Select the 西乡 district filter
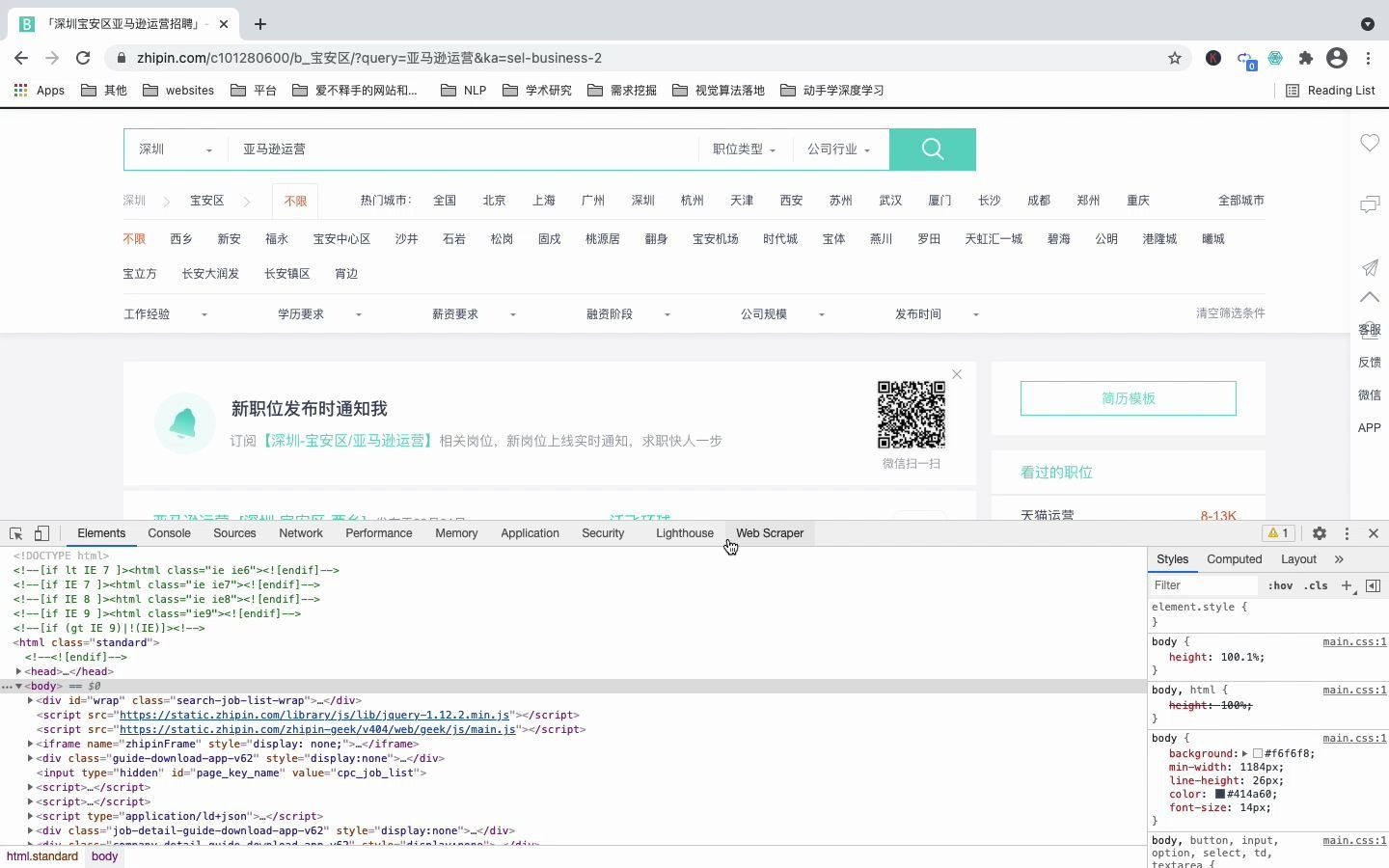Screen dimensions: 1389x868 [x=181, y=239]
